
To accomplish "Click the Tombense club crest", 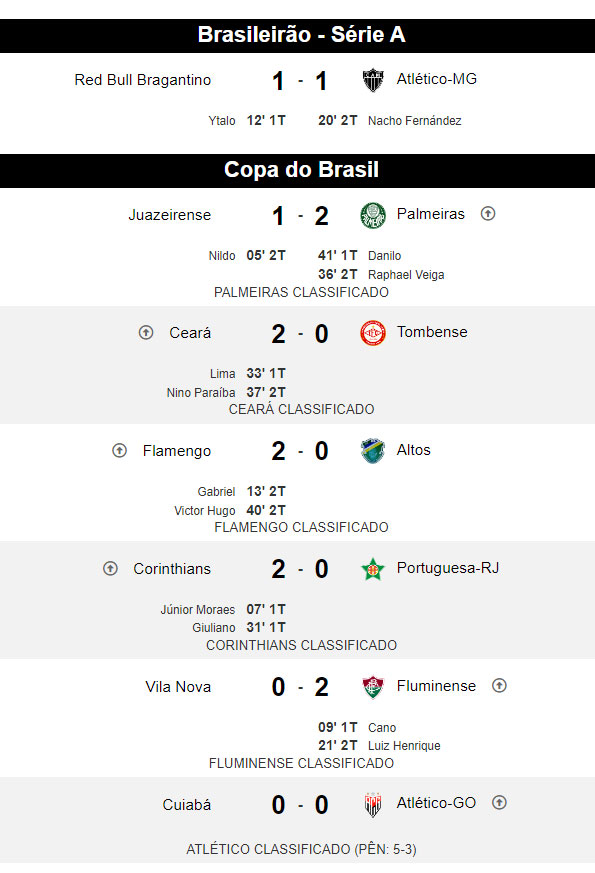I will click(x=373, y=333).
